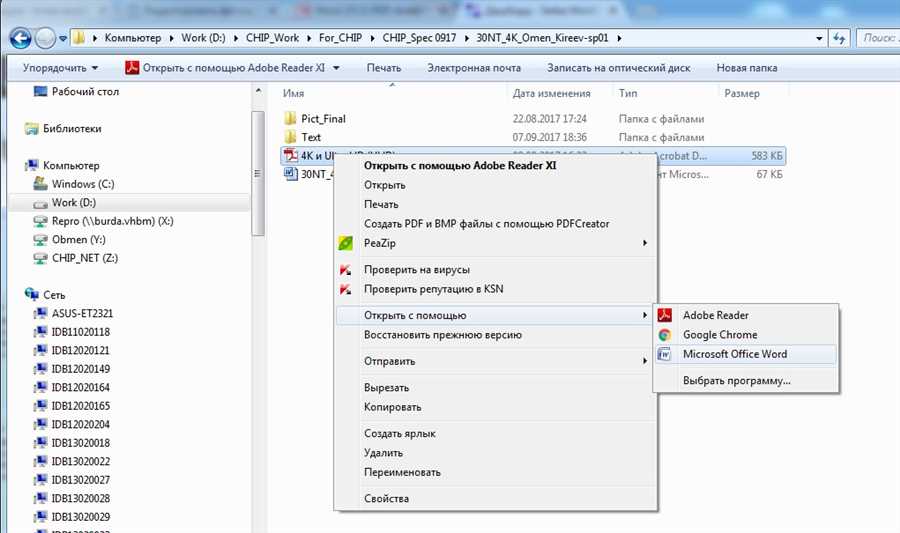Click the PeaZip green icon in context menu
Image resolution: width=900 pixels, height=533 pixels.
[x=345, y=243]
